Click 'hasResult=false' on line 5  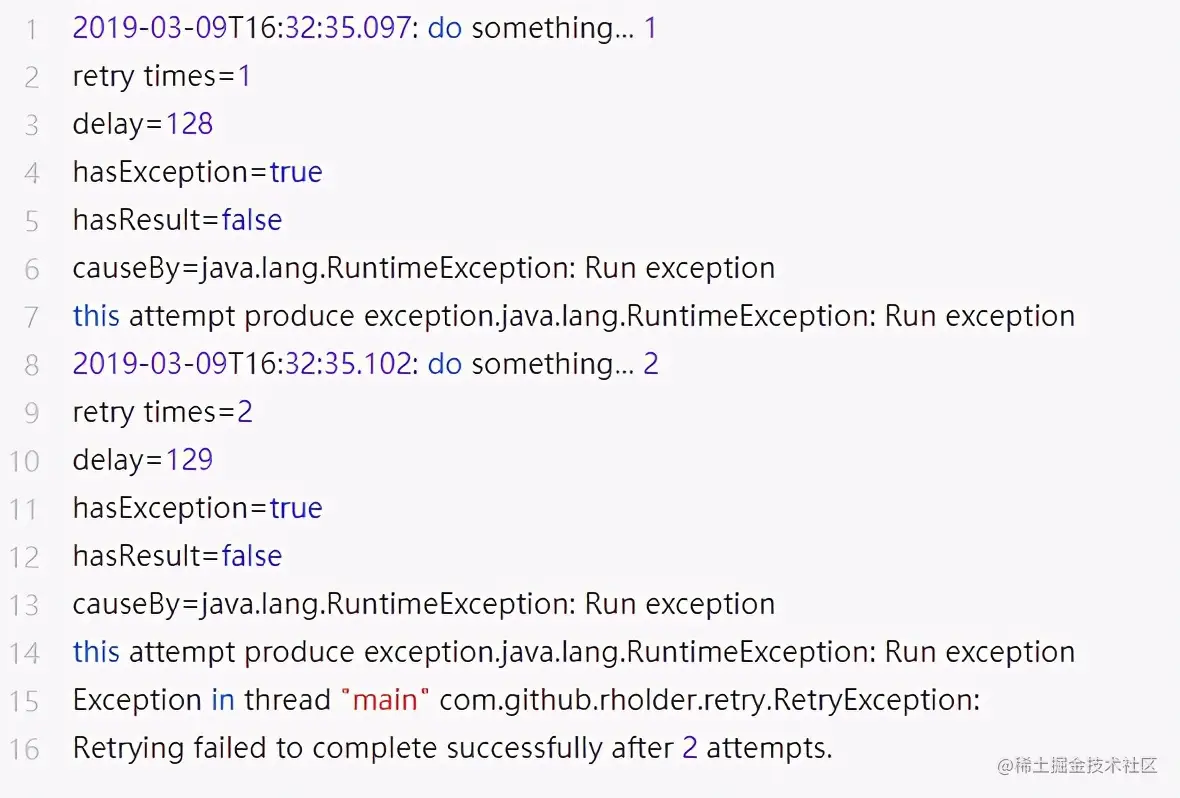pos(177,220)
